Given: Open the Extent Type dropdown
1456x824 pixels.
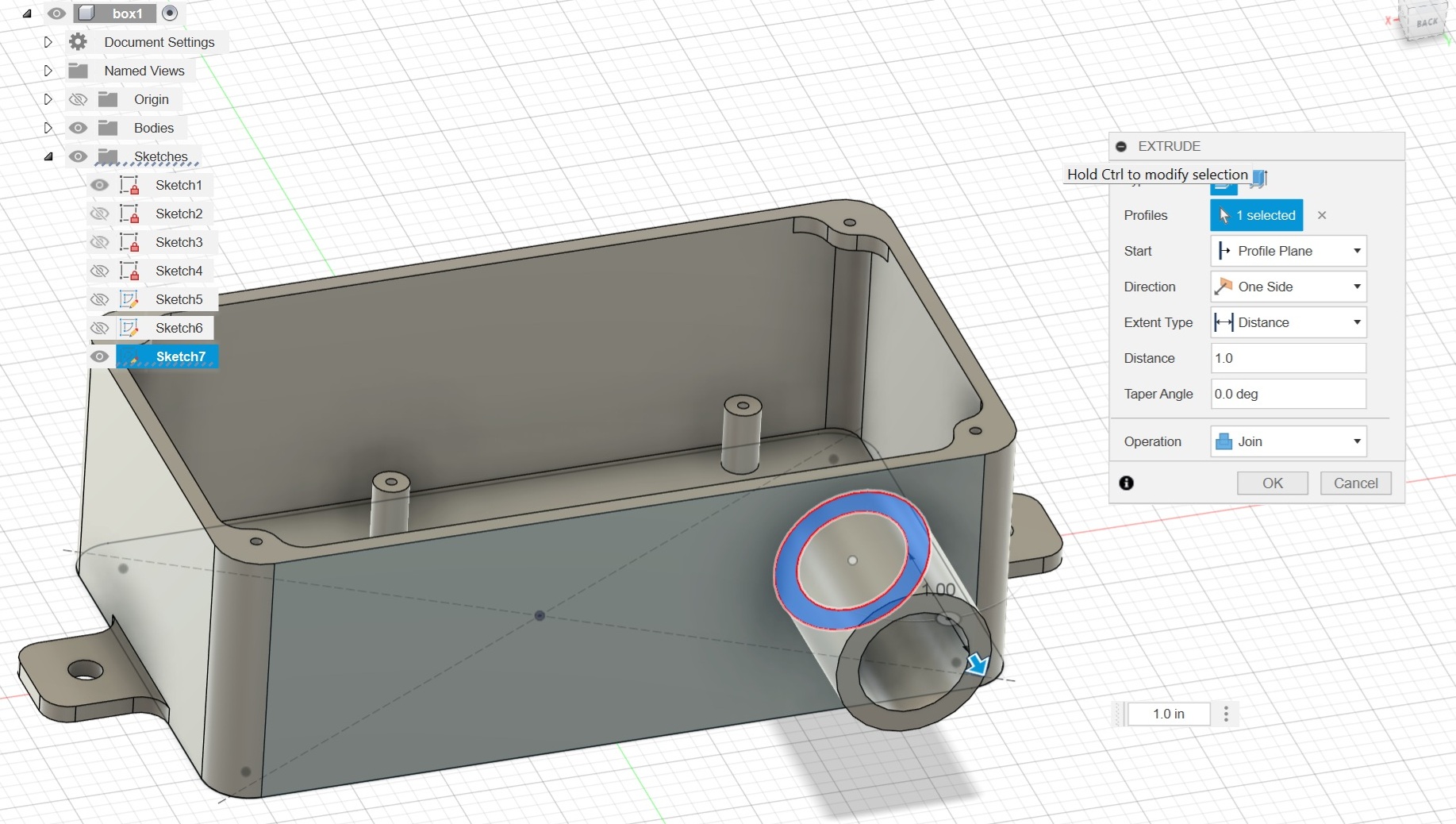Looking at the screenshot, I should point(1288,322).
